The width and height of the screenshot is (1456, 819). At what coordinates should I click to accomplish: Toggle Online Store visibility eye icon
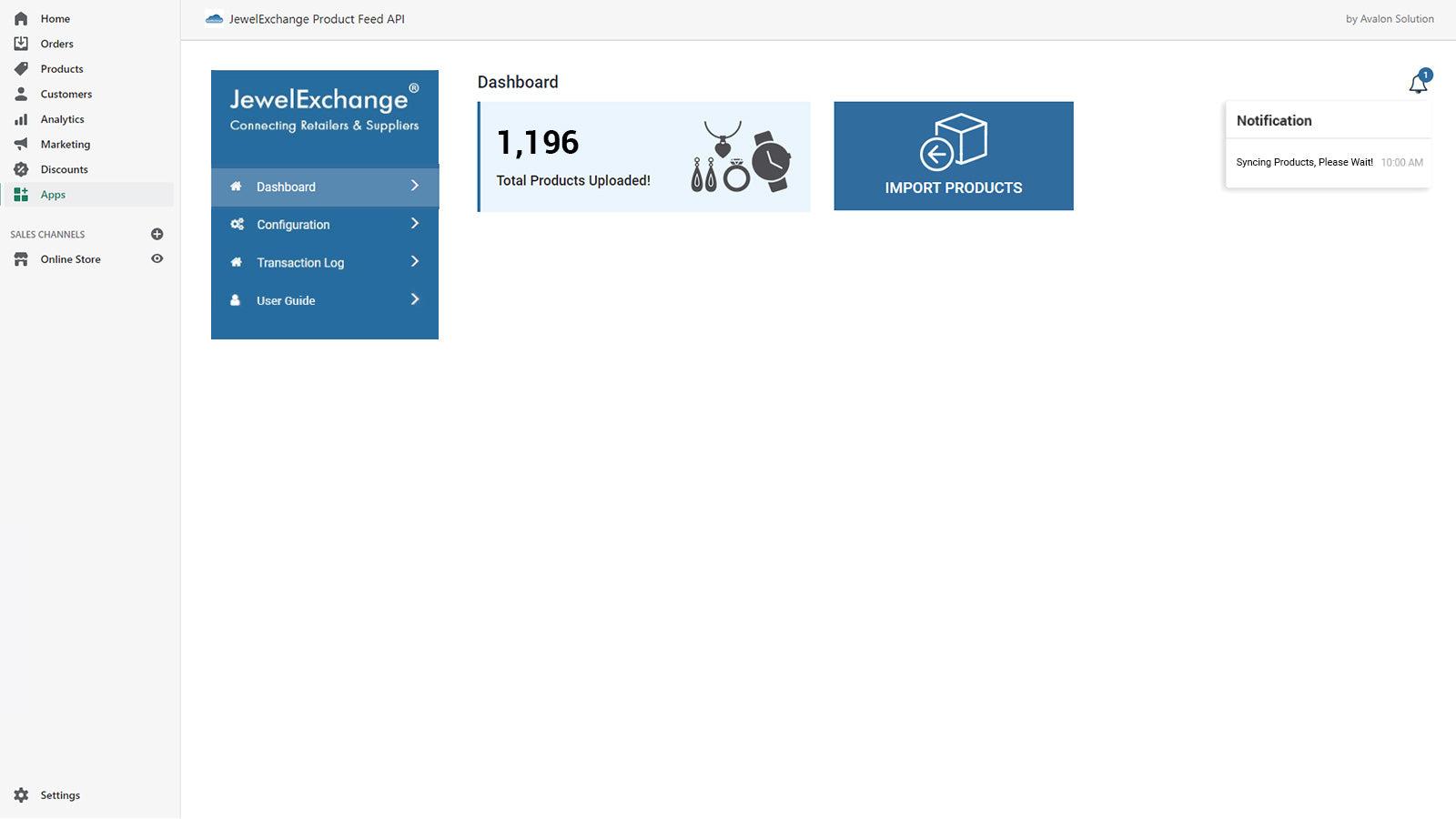157,258
